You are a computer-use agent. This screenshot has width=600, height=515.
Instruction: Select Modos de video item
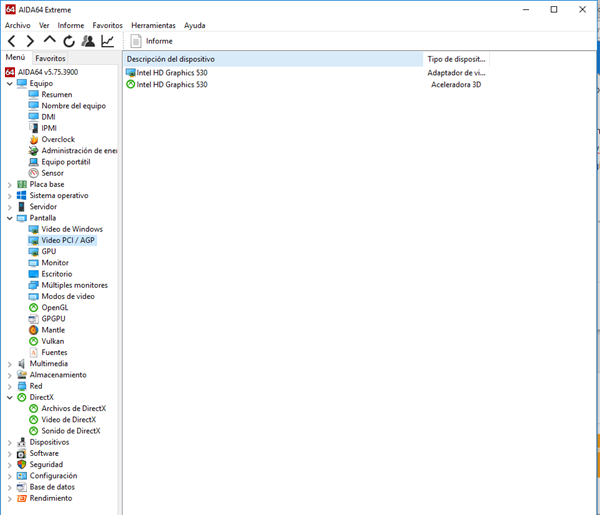(68, 297)
